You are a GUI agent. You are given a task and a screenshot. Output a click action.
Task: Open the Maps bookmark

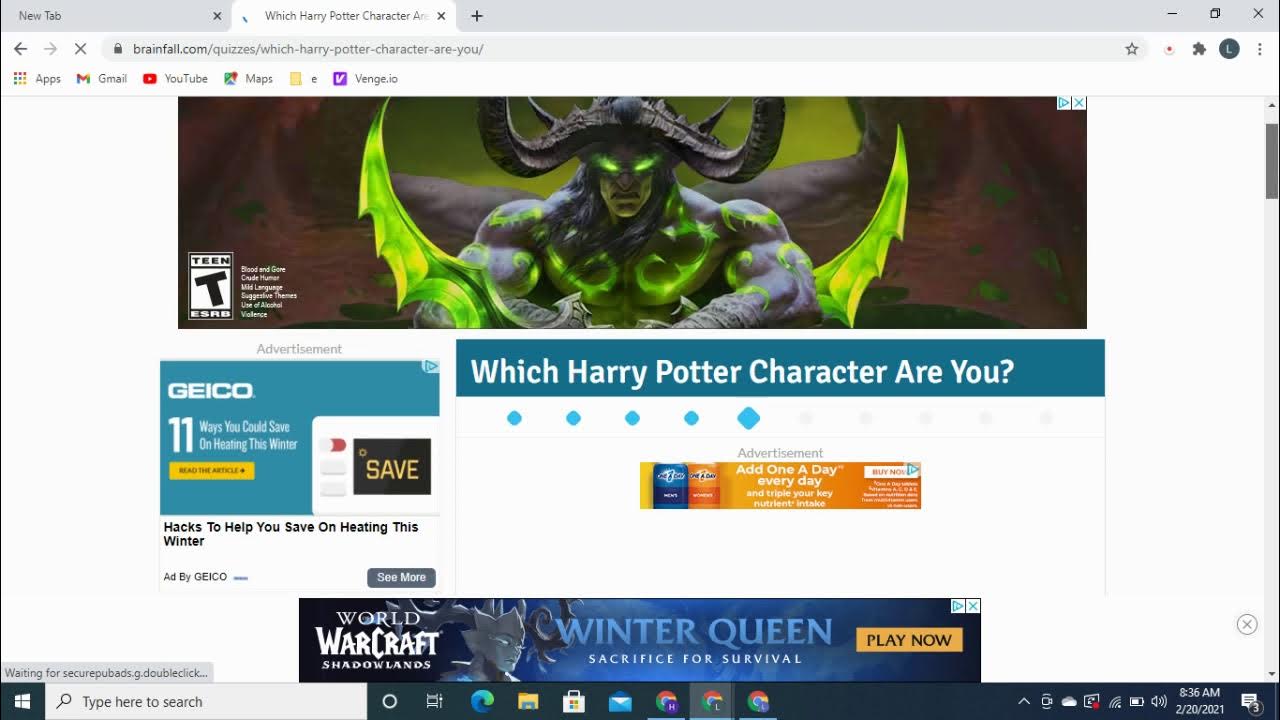(x=248, y=78)
